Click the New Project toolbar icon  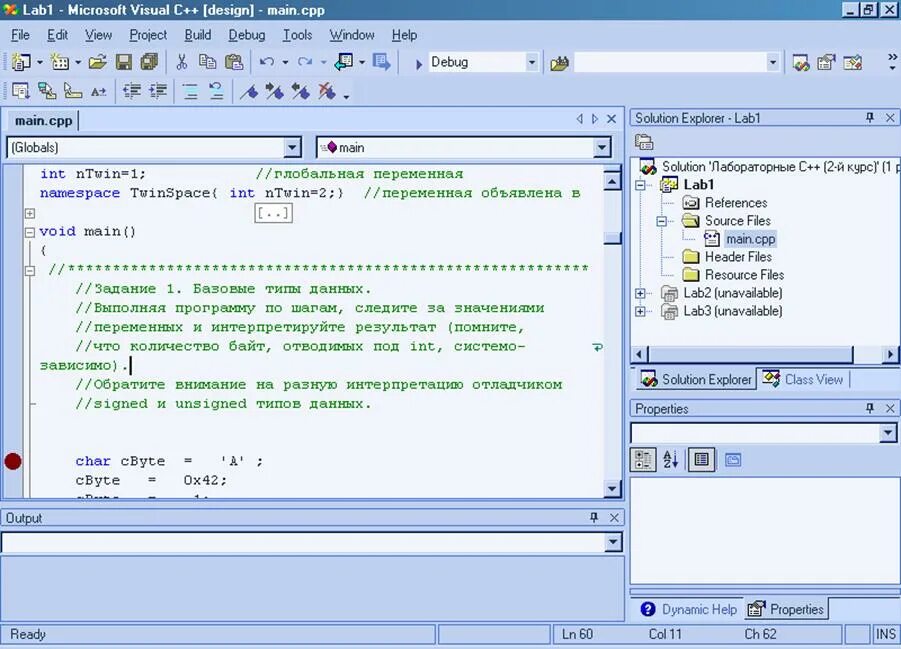pos(21,62)
